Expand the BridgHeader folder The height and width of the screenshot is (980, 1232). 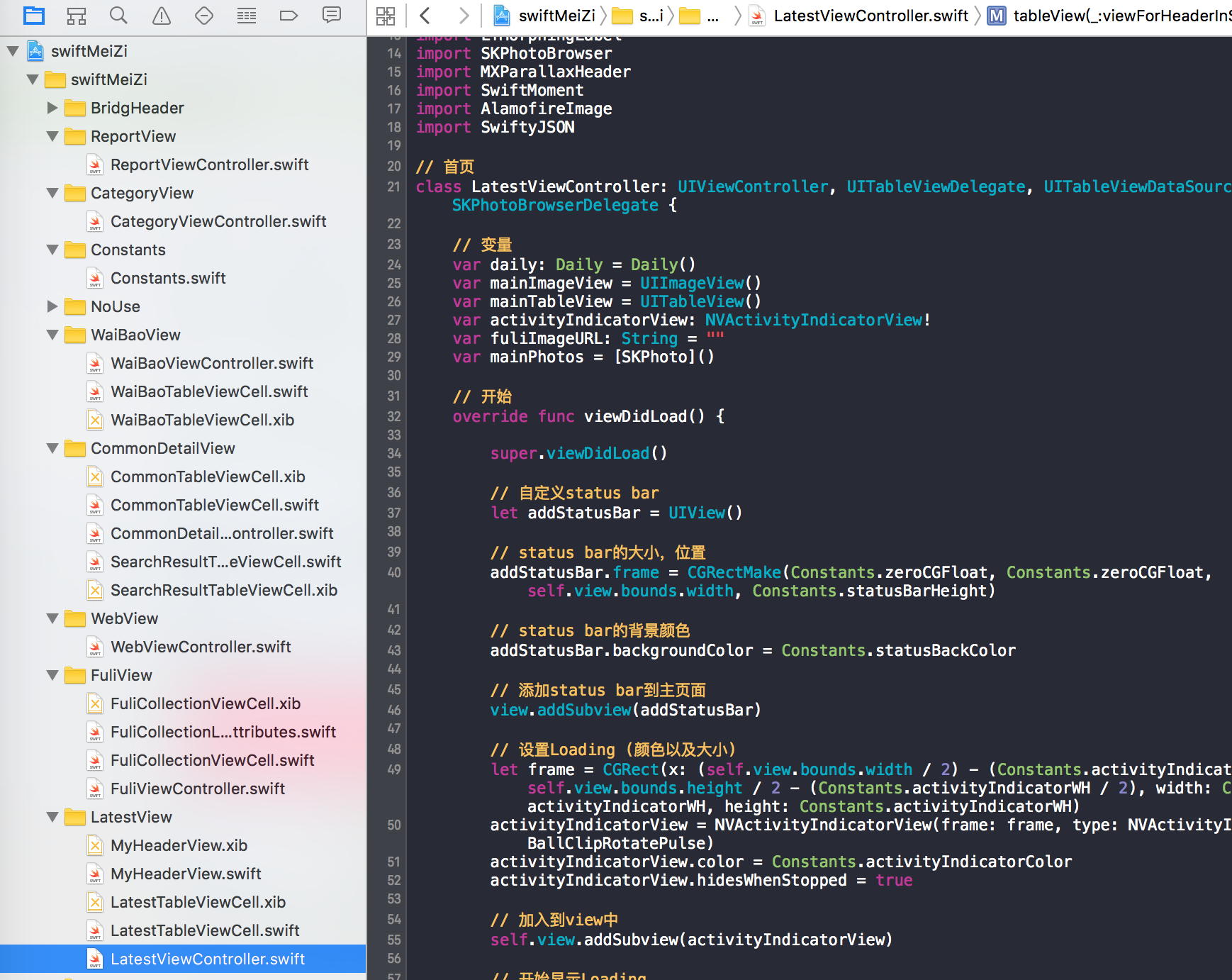coord(52,108)
